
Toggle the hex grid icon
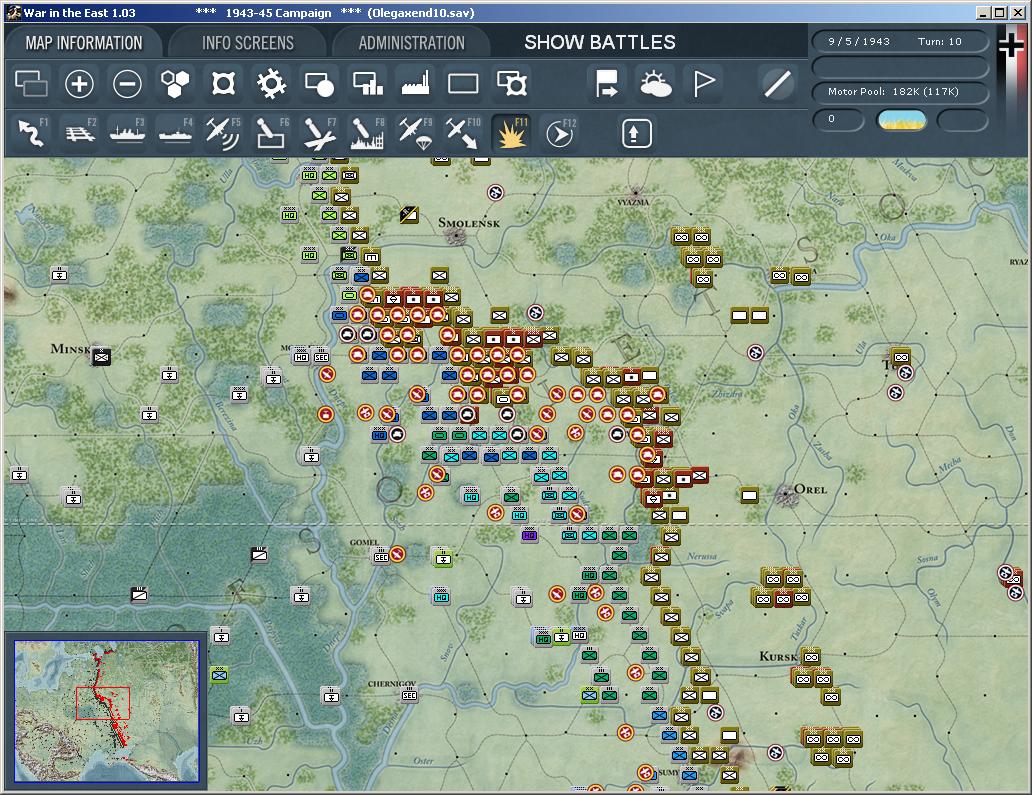point(175,84)
